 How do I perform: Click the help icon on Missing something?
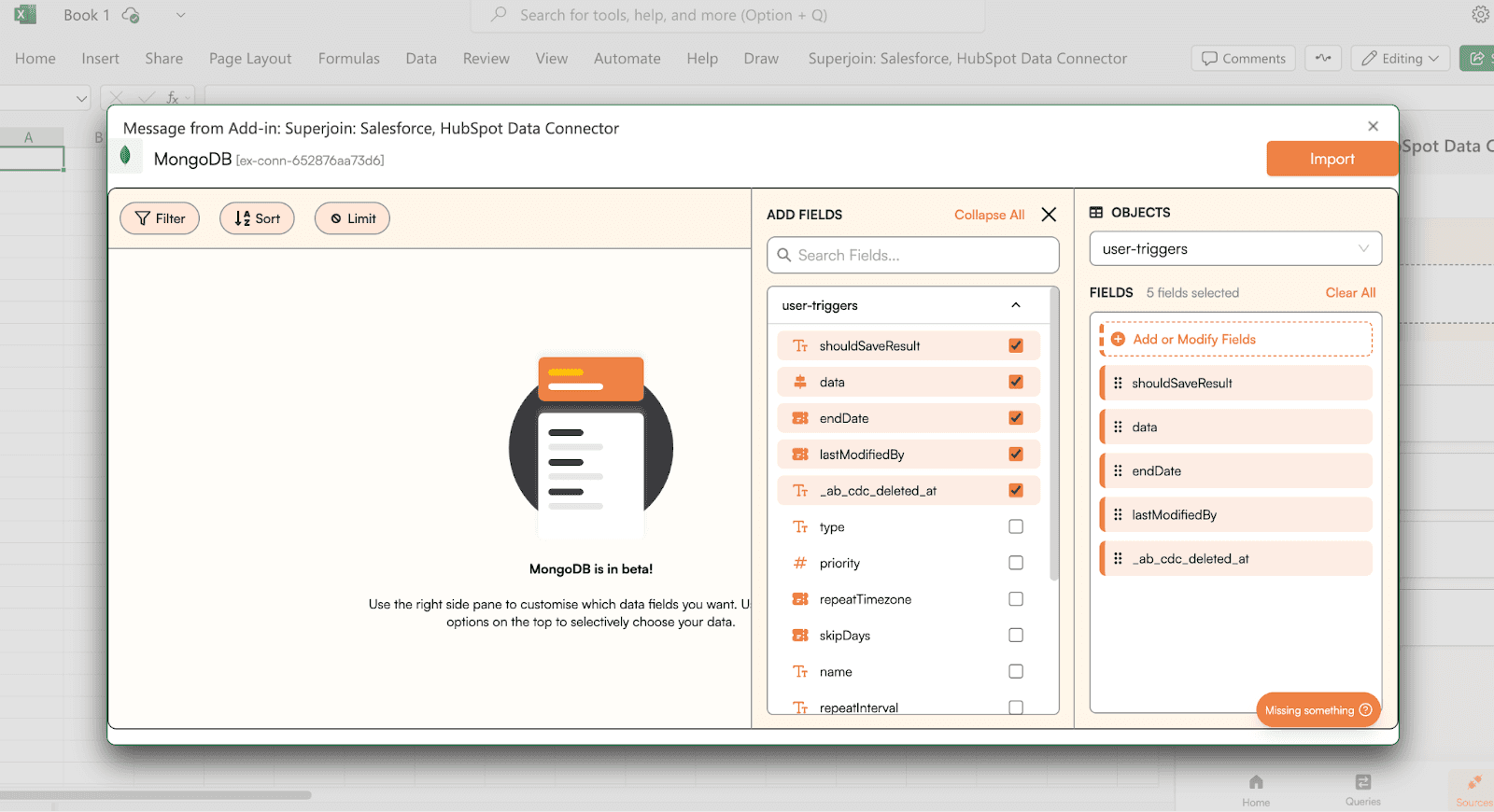click(x=1365, y=710)
